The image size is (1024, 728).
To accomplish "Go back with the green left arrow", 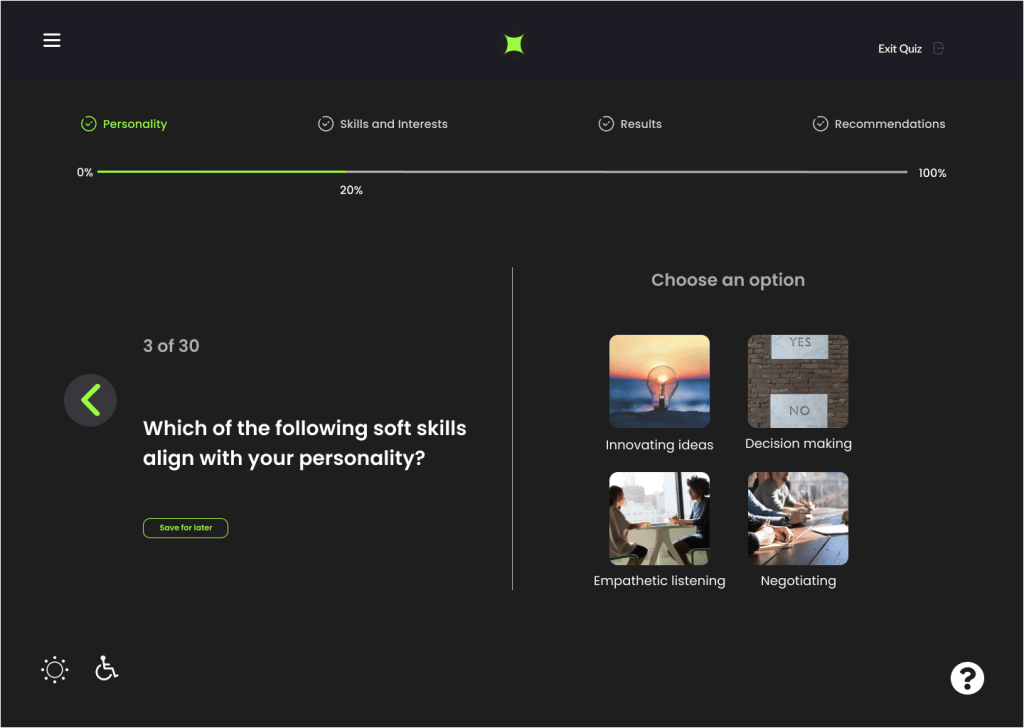I will pyautogui.click(x=90, y=400).
